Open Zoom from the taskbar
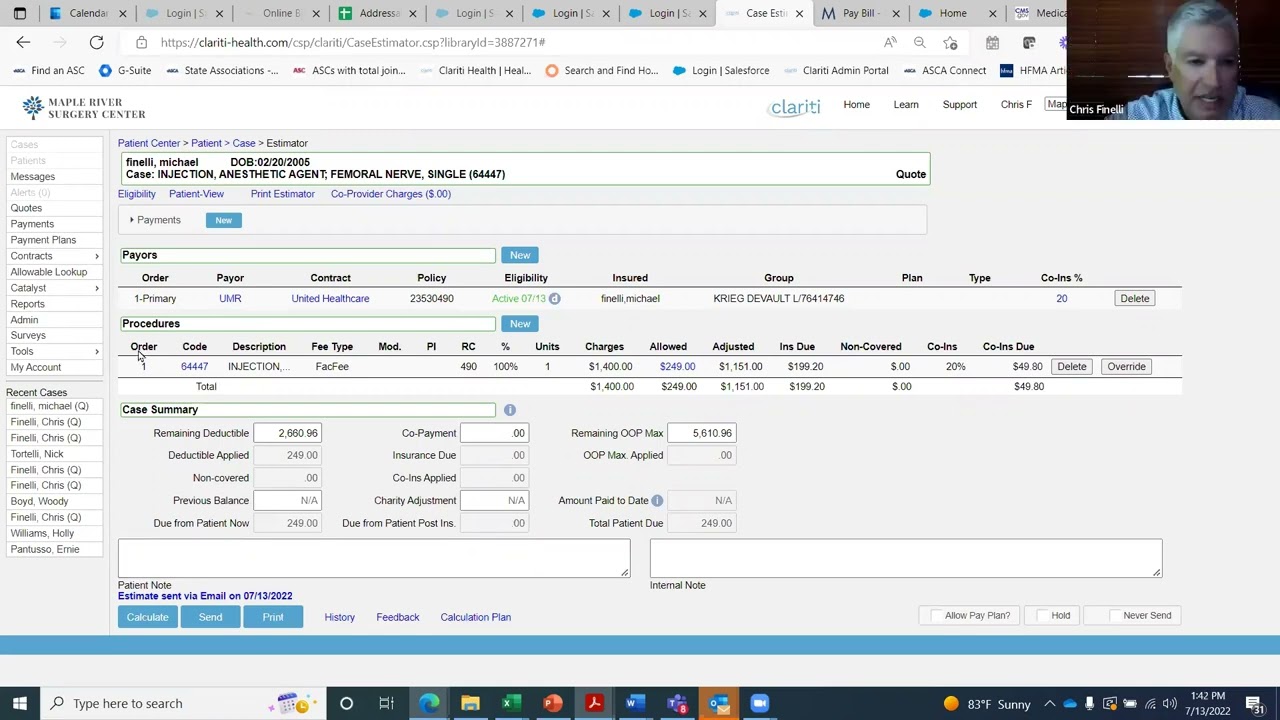The width and height of the screenshot is (1280, 720). [x=760, y=703]
